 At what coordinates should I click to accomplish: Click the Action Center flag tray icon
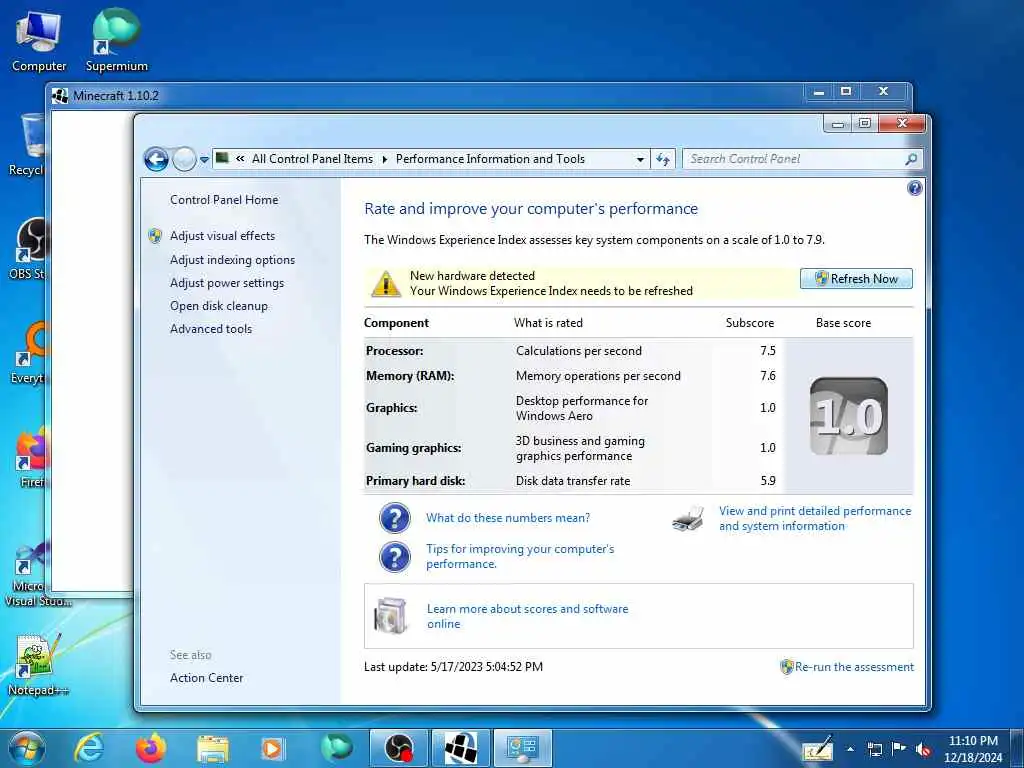[899, 749]
